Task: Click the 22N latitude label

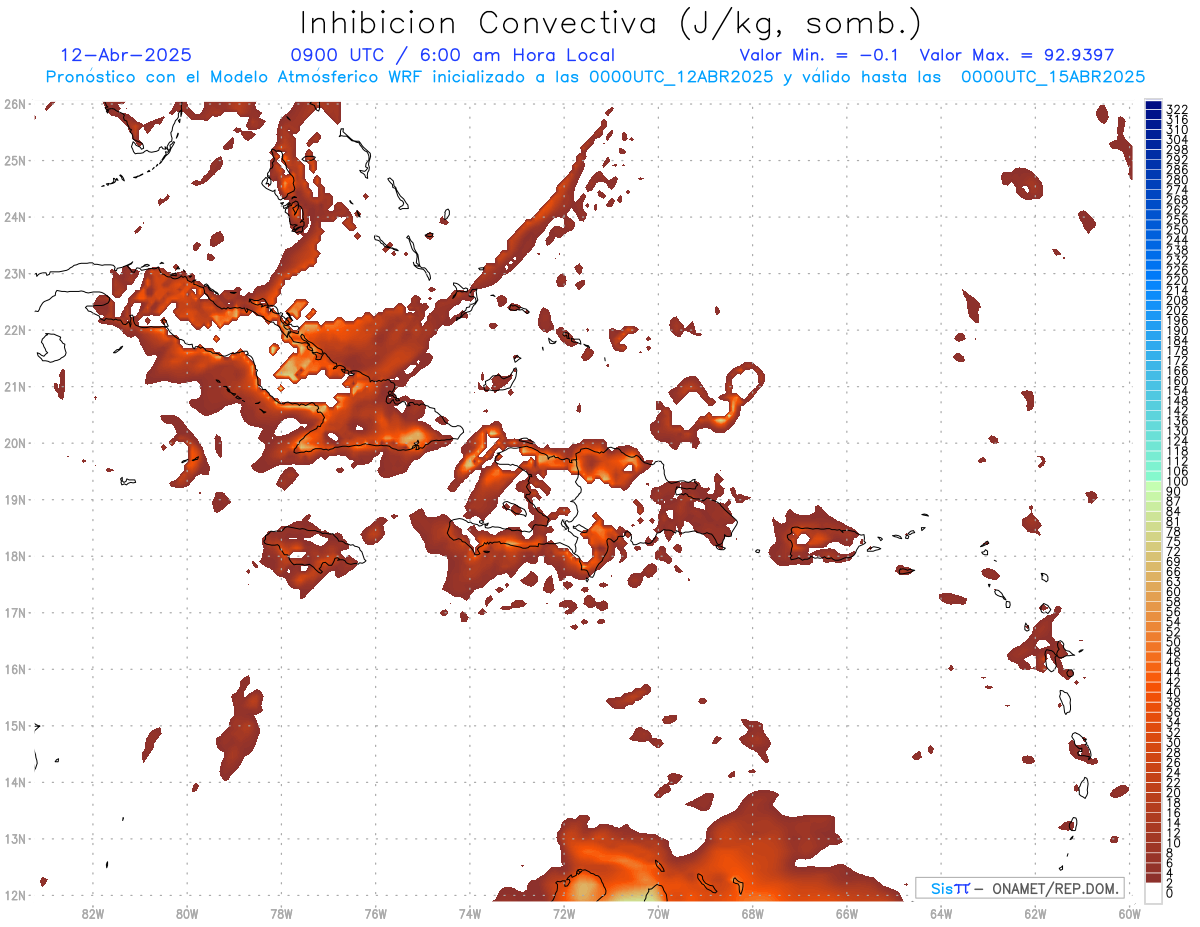Action: click(15, 330)
